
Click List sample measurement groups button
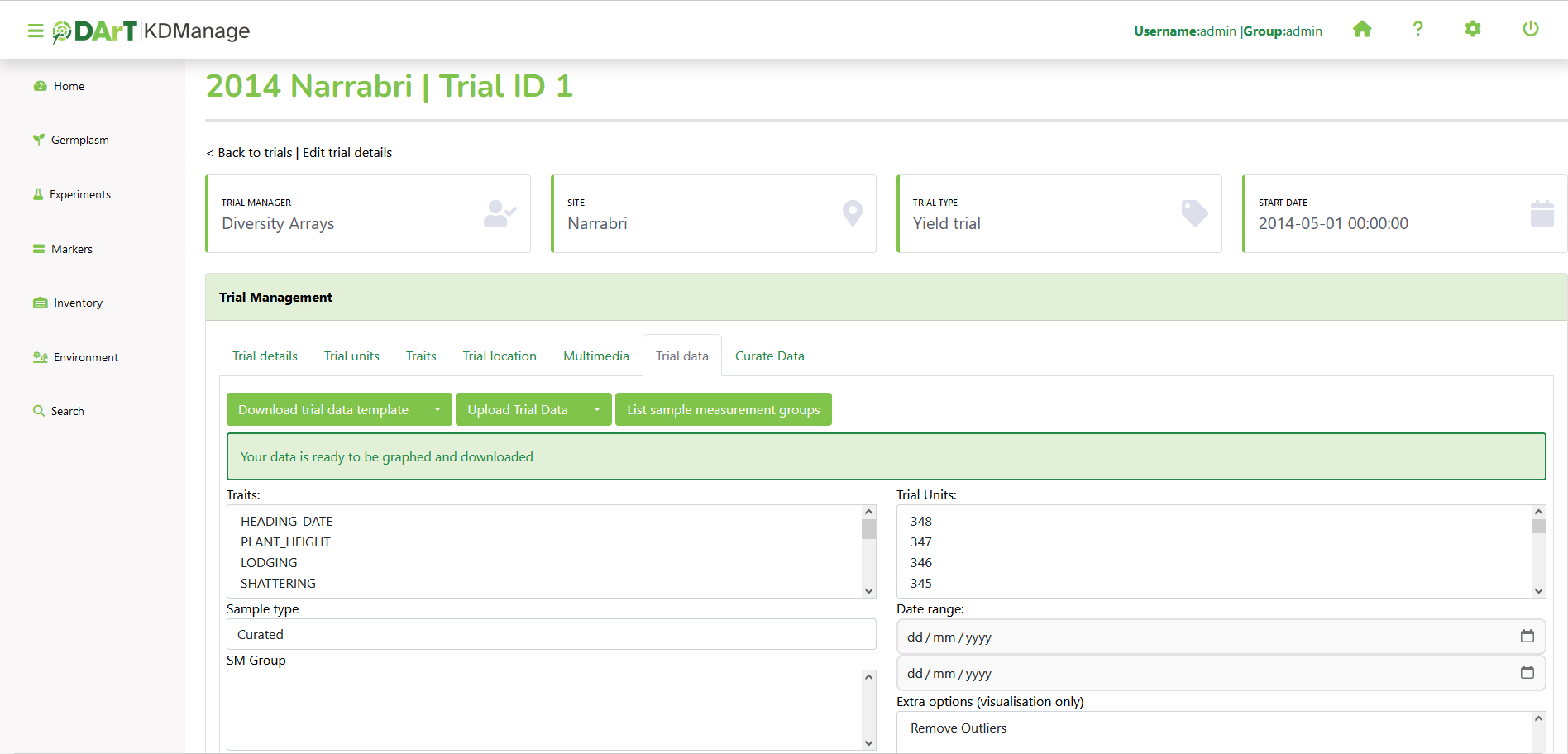(723, 410)
